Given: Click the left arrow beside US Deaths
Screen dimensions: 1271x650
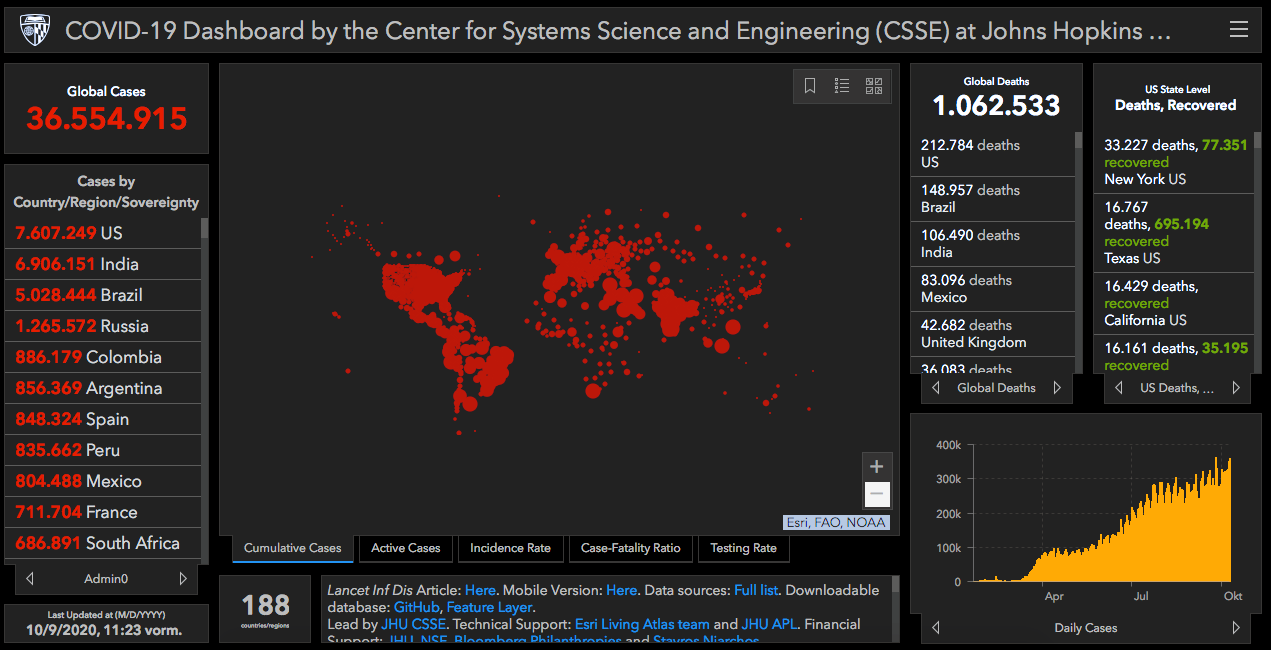Looking at the screenshot, I should pos(1119,388).
